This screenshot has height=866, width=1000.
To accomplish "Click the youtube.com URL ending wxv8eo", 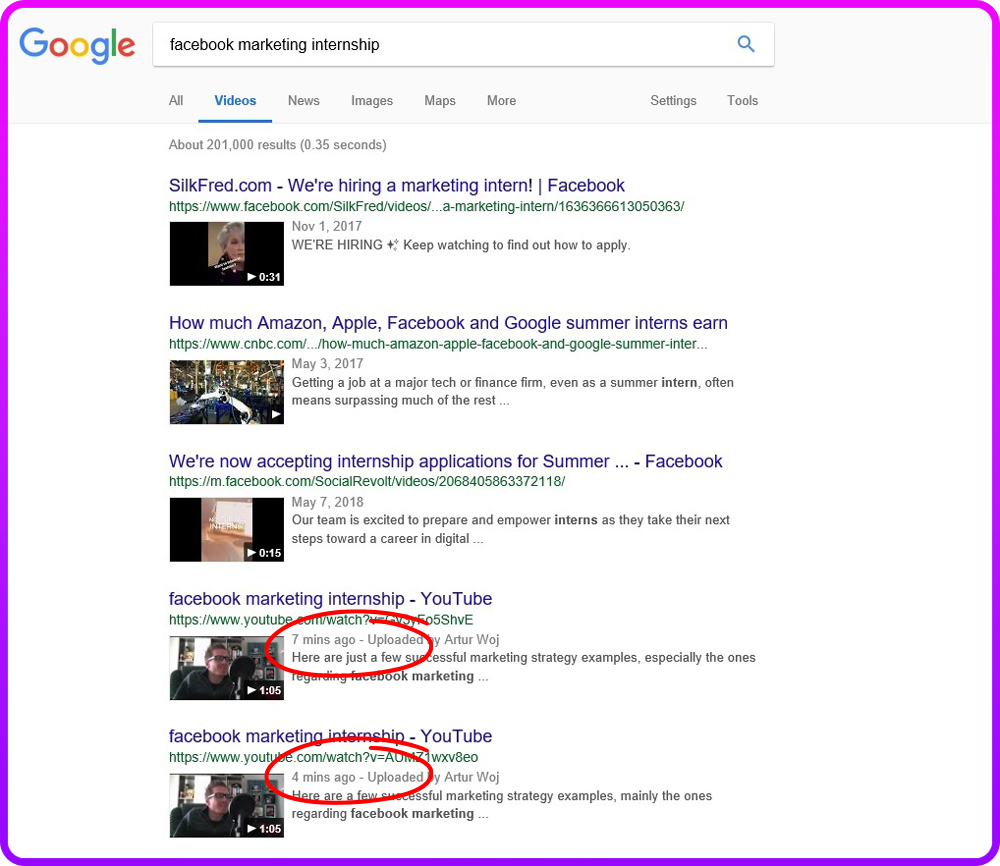I will [323, 758].
